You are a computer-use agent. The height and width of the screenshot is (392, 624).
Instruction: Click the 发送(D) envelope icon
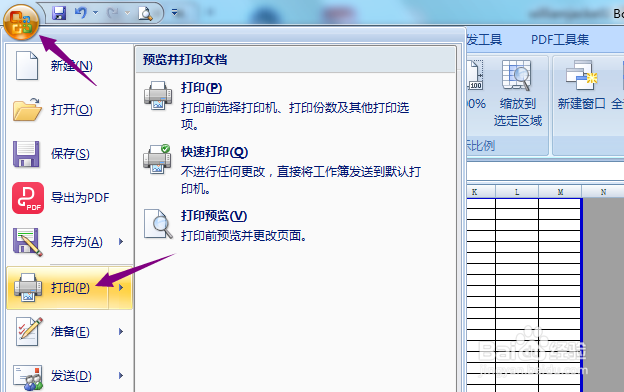coord(28,377)
